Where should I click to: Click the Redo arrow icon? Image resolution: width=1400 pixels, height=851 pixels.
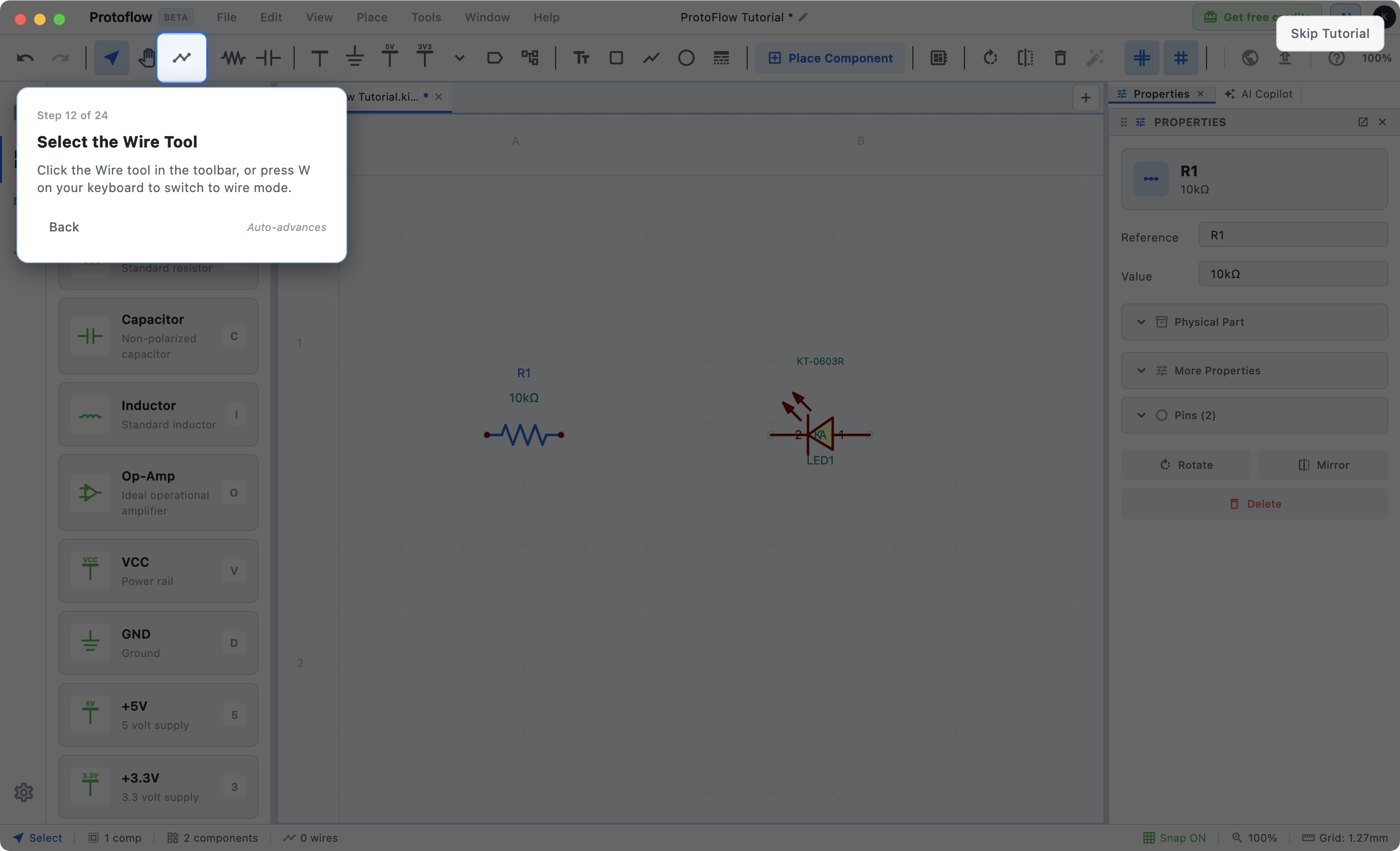(60, 58)
